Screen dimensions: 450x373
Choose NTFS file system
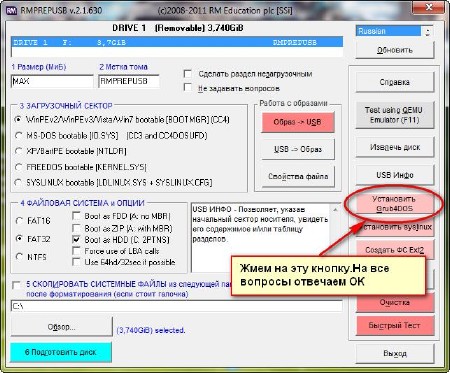click(x=20, y=257)
